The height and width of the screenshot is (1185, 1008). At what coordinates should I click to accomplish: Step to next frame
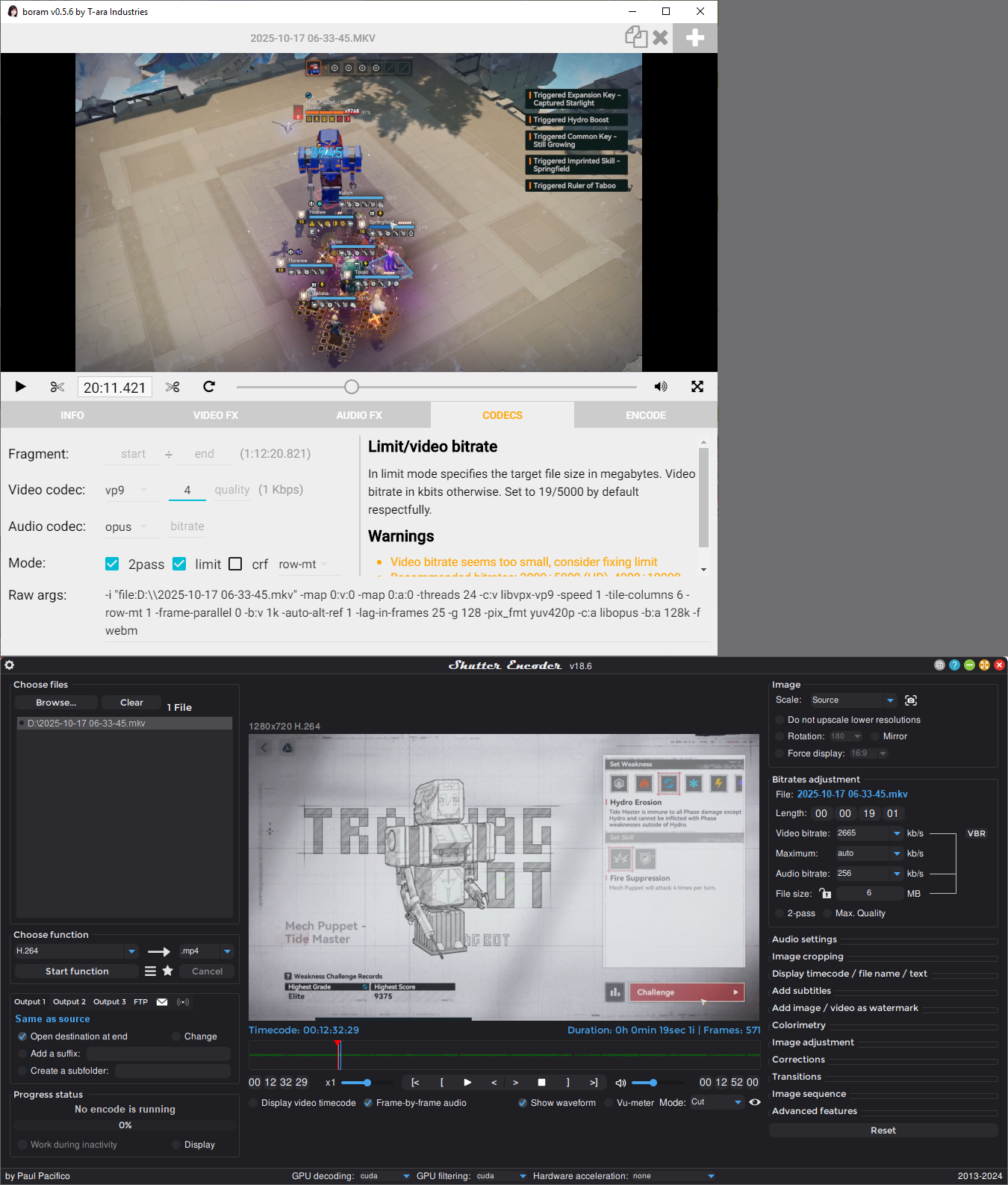[x=516, y=1083]
